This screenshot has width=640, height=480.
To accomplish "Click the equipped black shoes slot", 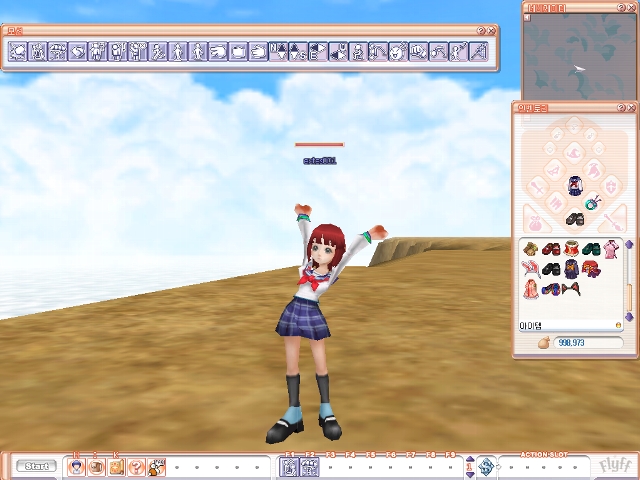I will 575,219.
